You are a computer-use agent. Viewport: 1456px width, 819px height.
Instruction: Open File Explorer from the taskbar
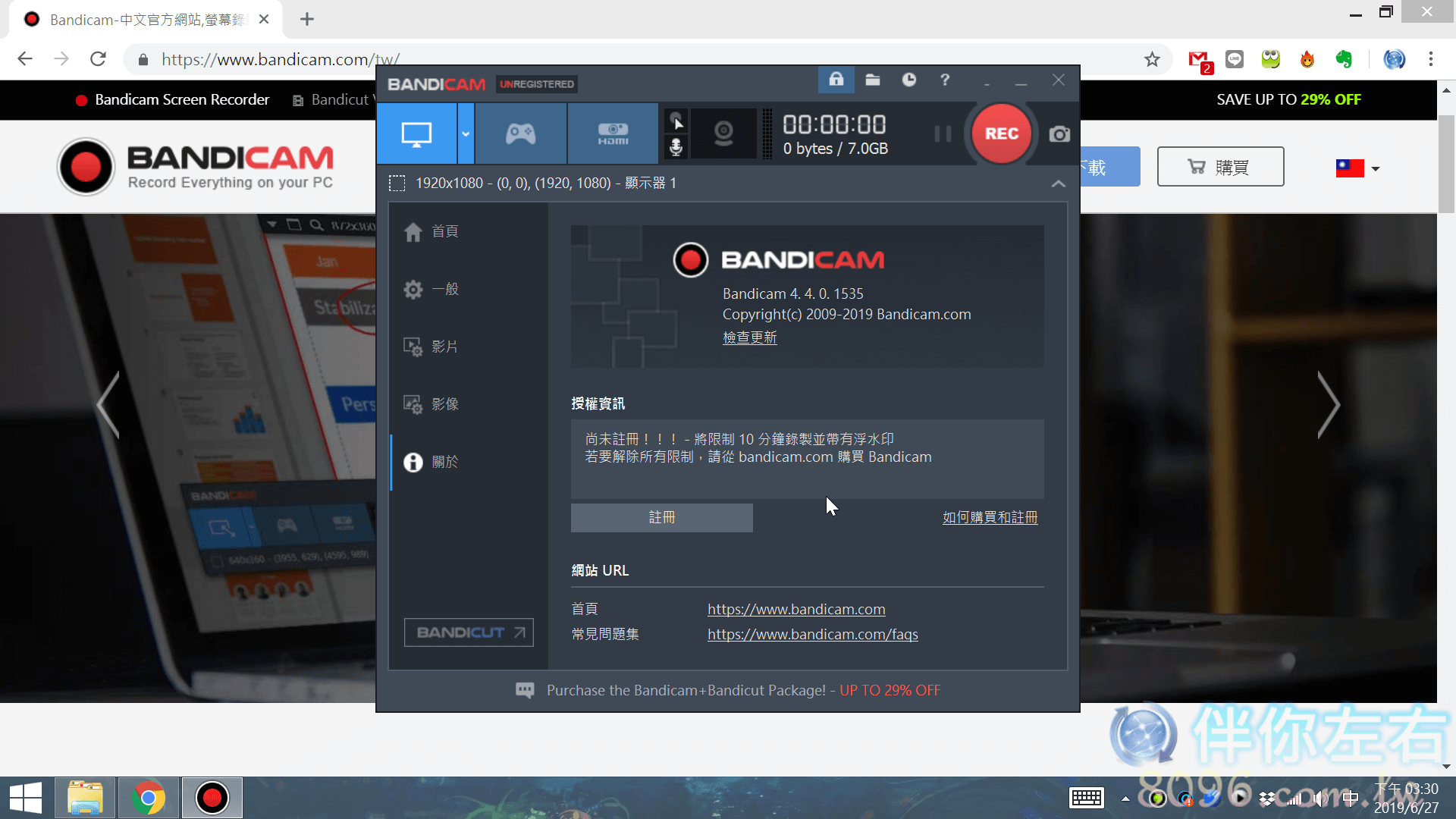[x=85, y=798]
